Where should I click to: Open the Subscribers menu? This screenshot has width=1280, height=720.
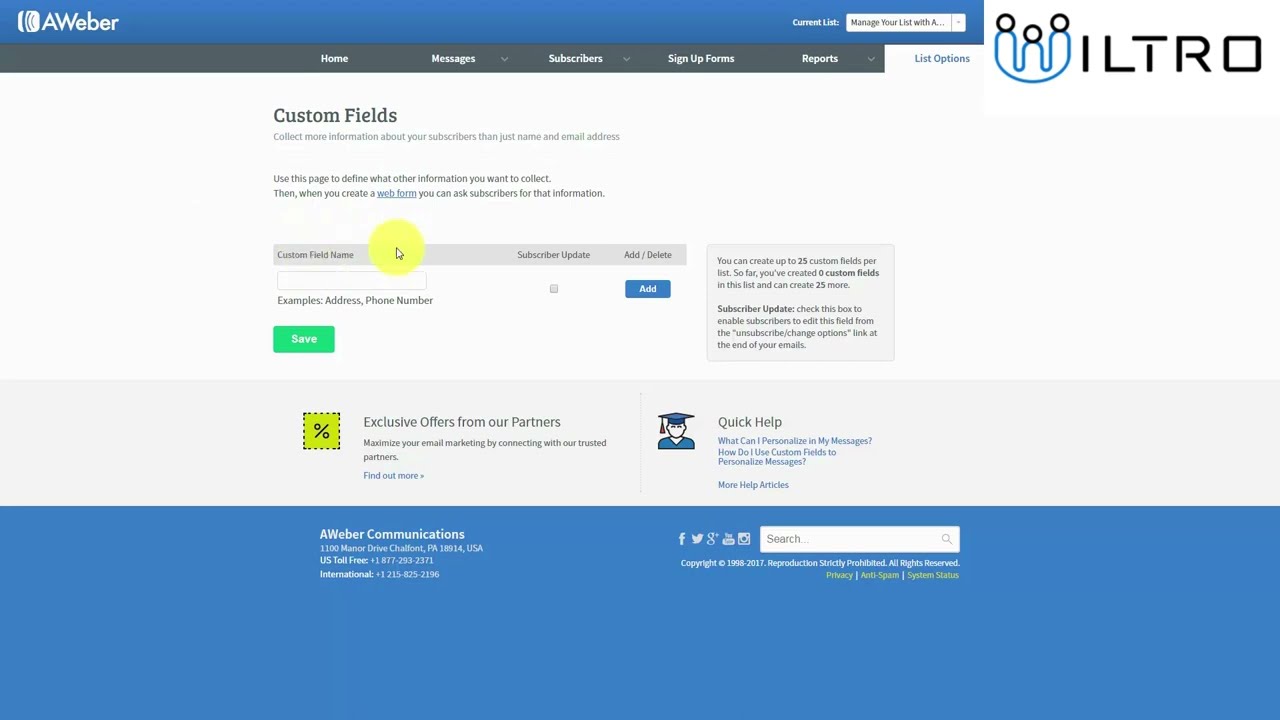[x=575, y=58]
